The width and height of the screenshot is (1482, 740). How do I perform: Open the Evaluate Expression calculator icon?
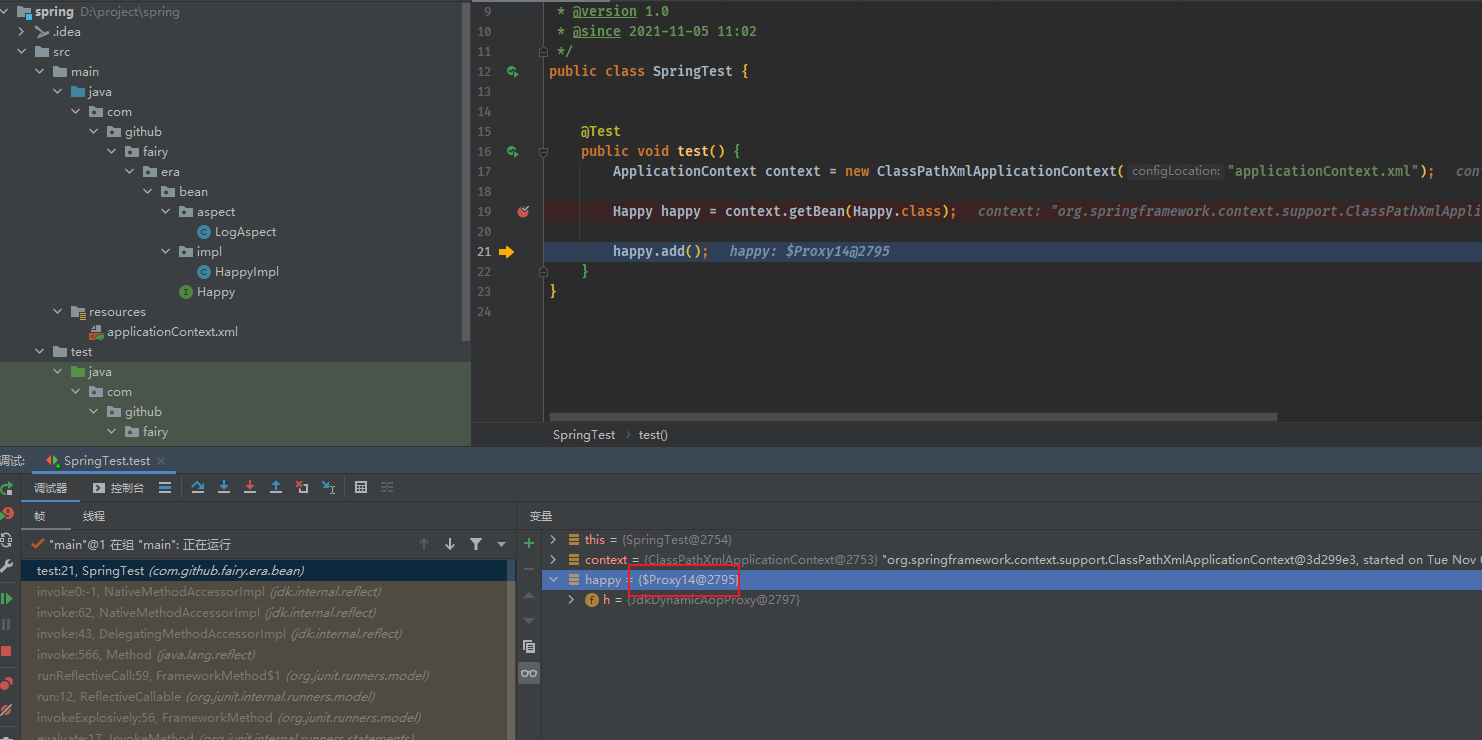pyautogui.click(x=361, y=487)
